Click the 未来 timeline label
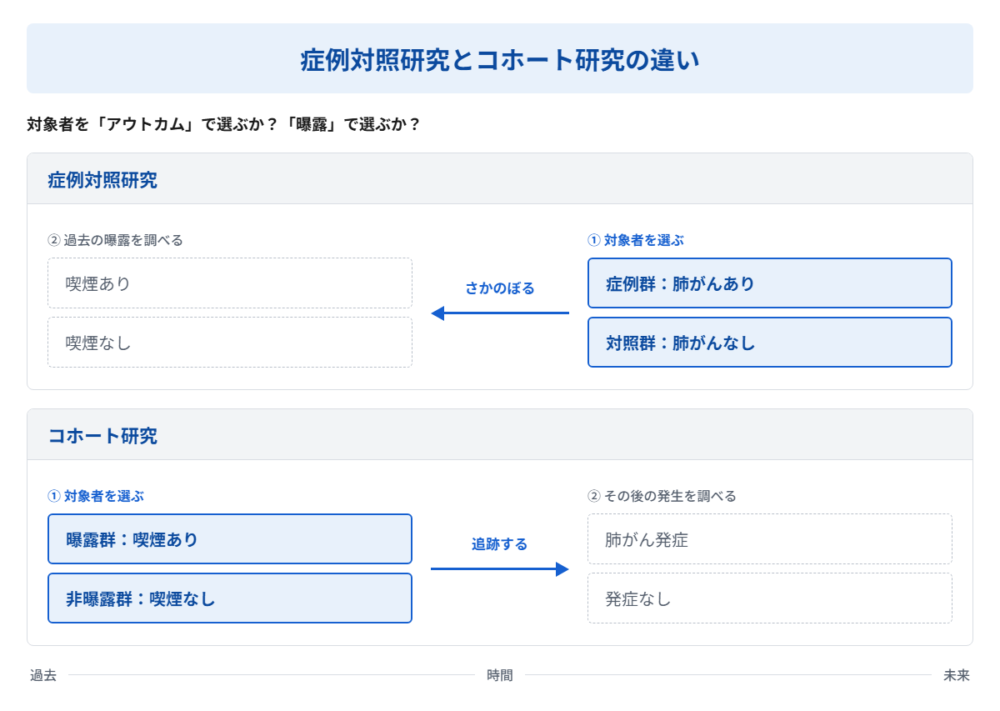This screenshot has height=711, width=1000. (956, 675)
